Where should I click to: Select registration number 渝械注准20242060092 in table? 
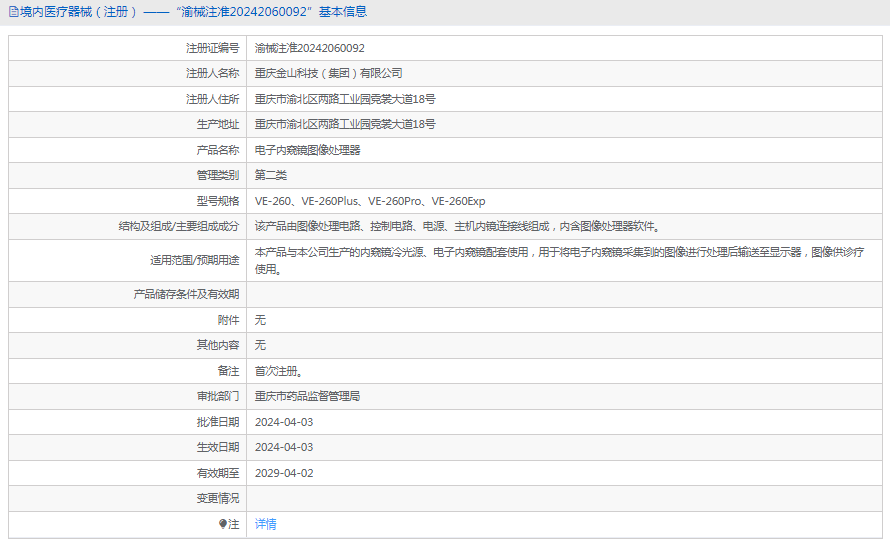click(x=310, y=48)
